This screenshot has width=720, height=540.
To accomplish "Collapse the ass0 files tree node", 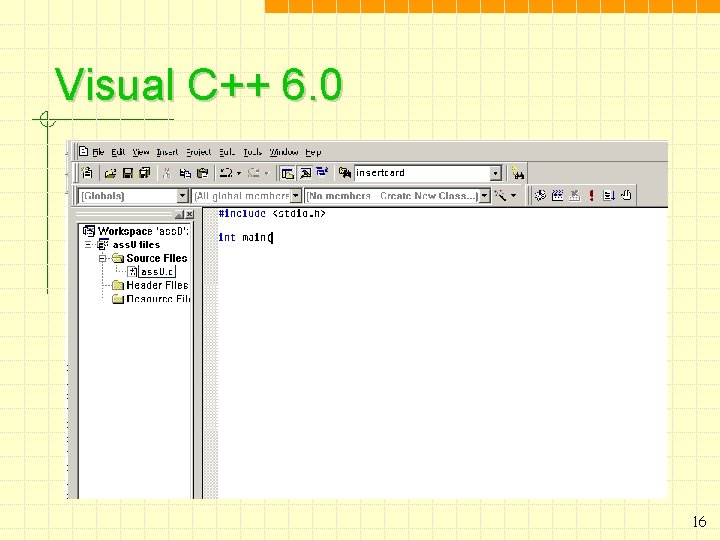I will coord(88,245).
